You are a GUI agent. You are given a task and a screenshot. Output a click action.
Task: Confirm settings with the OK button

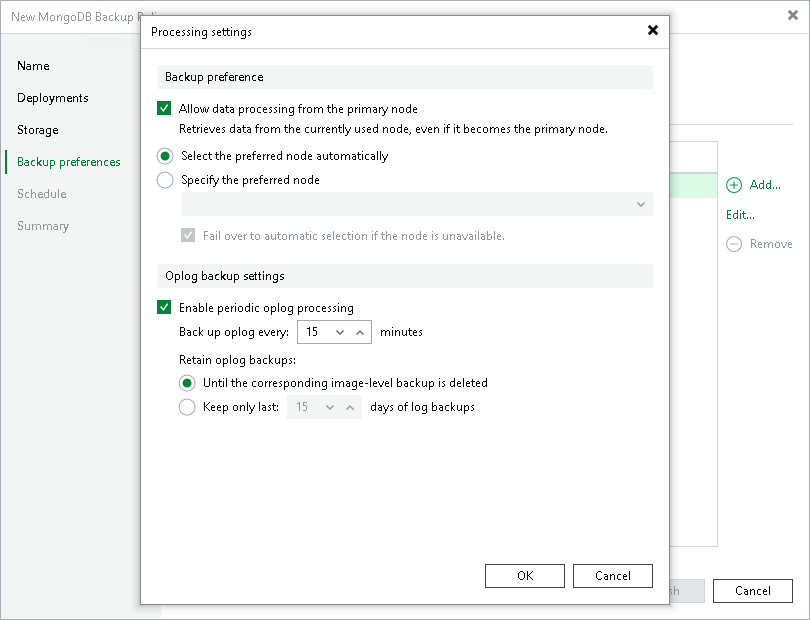[525, 576]
